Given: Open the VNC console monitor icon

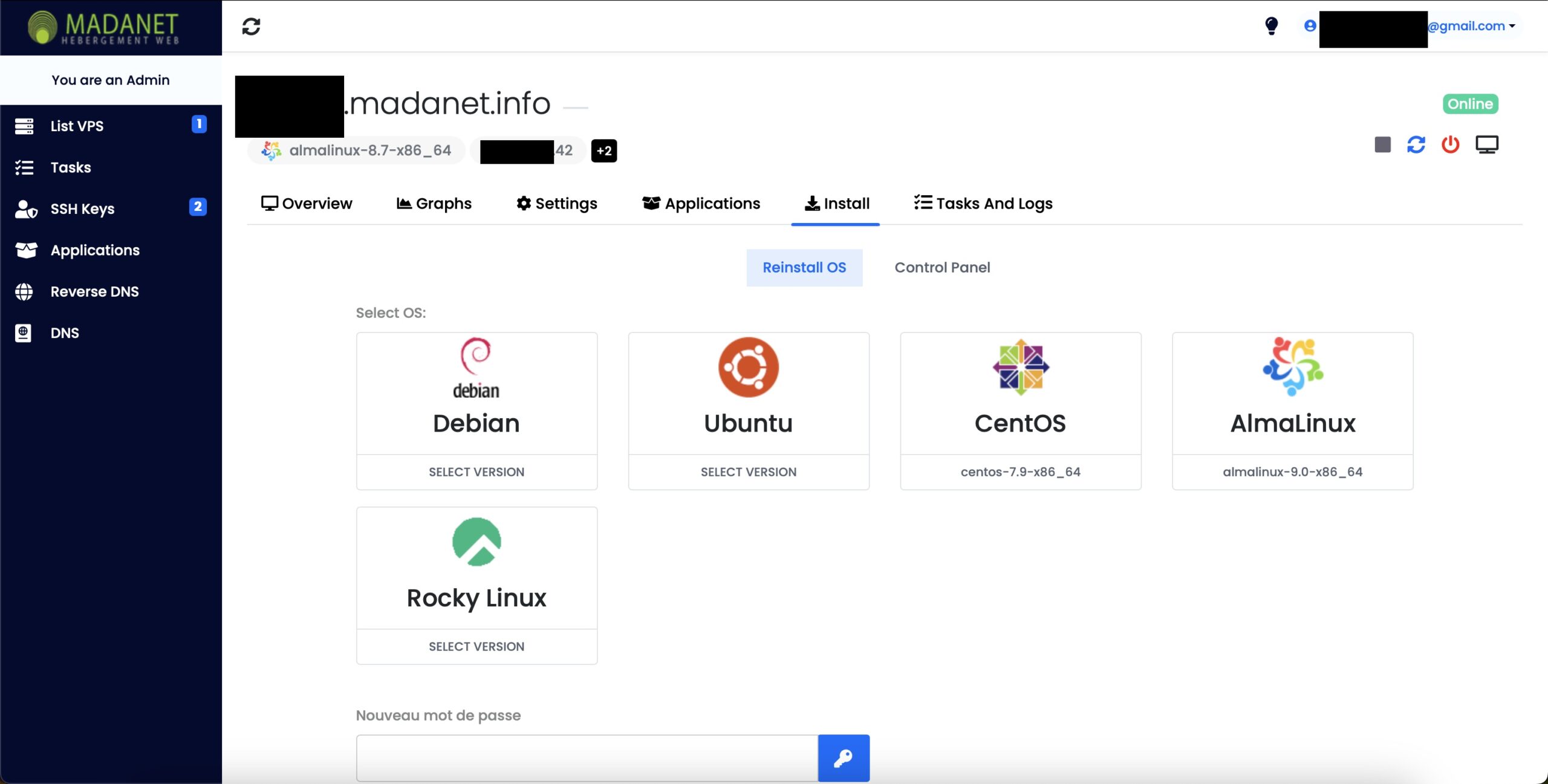Looking at the screenshot, I should tap(1487, 145).
